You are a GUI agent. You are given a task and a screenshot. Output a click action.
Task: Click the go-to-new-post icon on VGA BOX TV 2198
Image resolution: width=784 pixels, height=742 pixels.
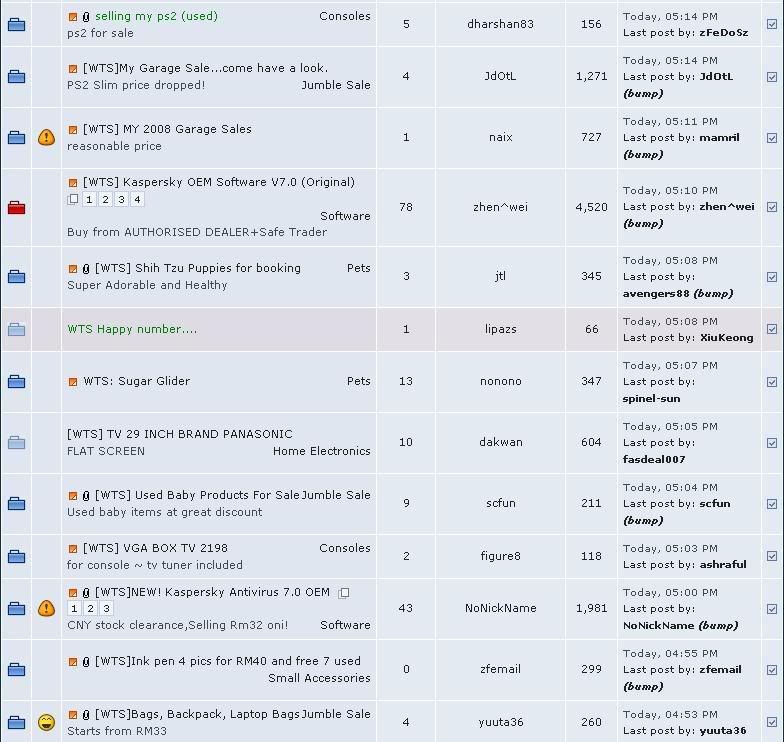(73, 549)
